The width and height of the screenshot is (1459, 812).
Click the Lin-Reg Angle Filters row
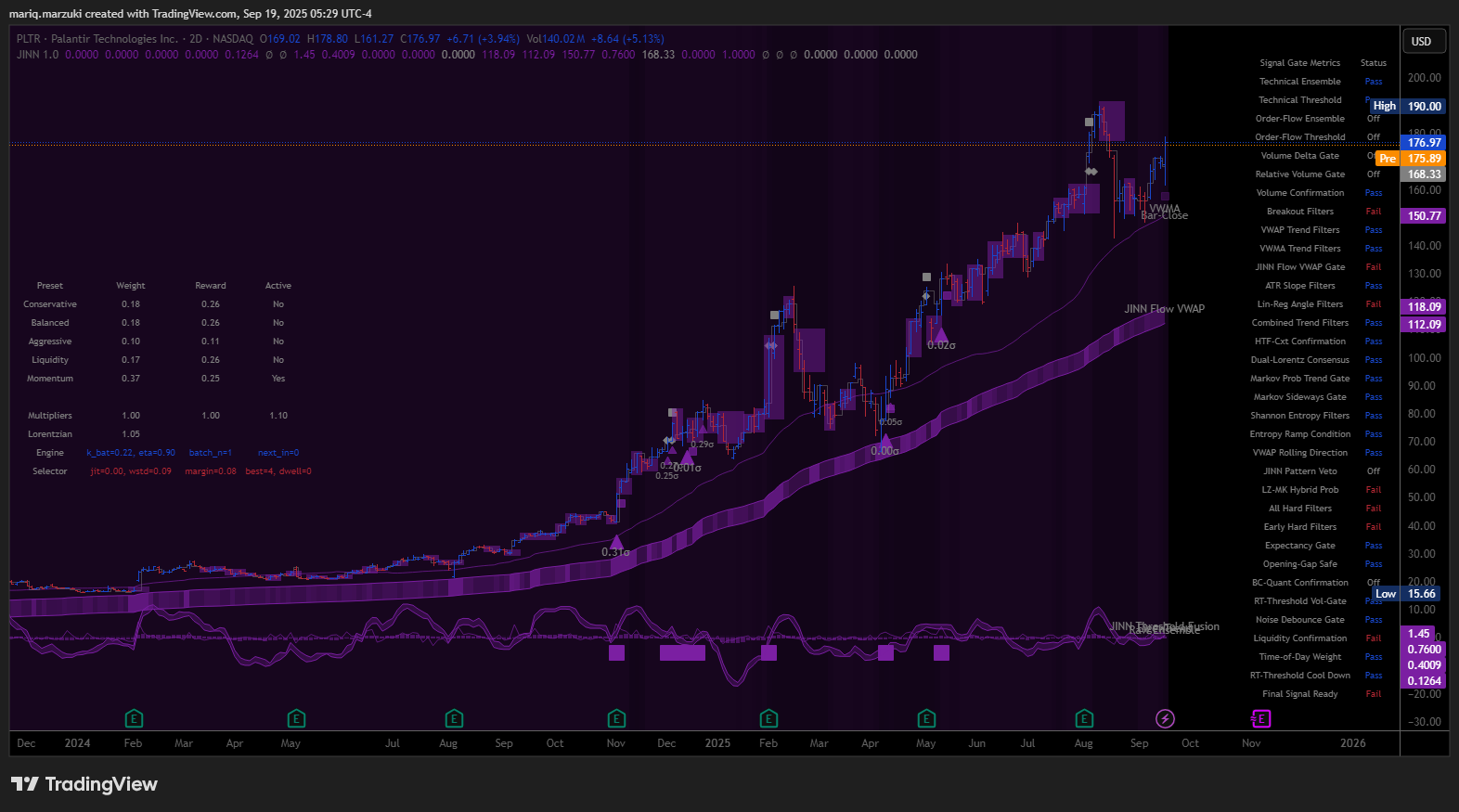coord(1320,304)
